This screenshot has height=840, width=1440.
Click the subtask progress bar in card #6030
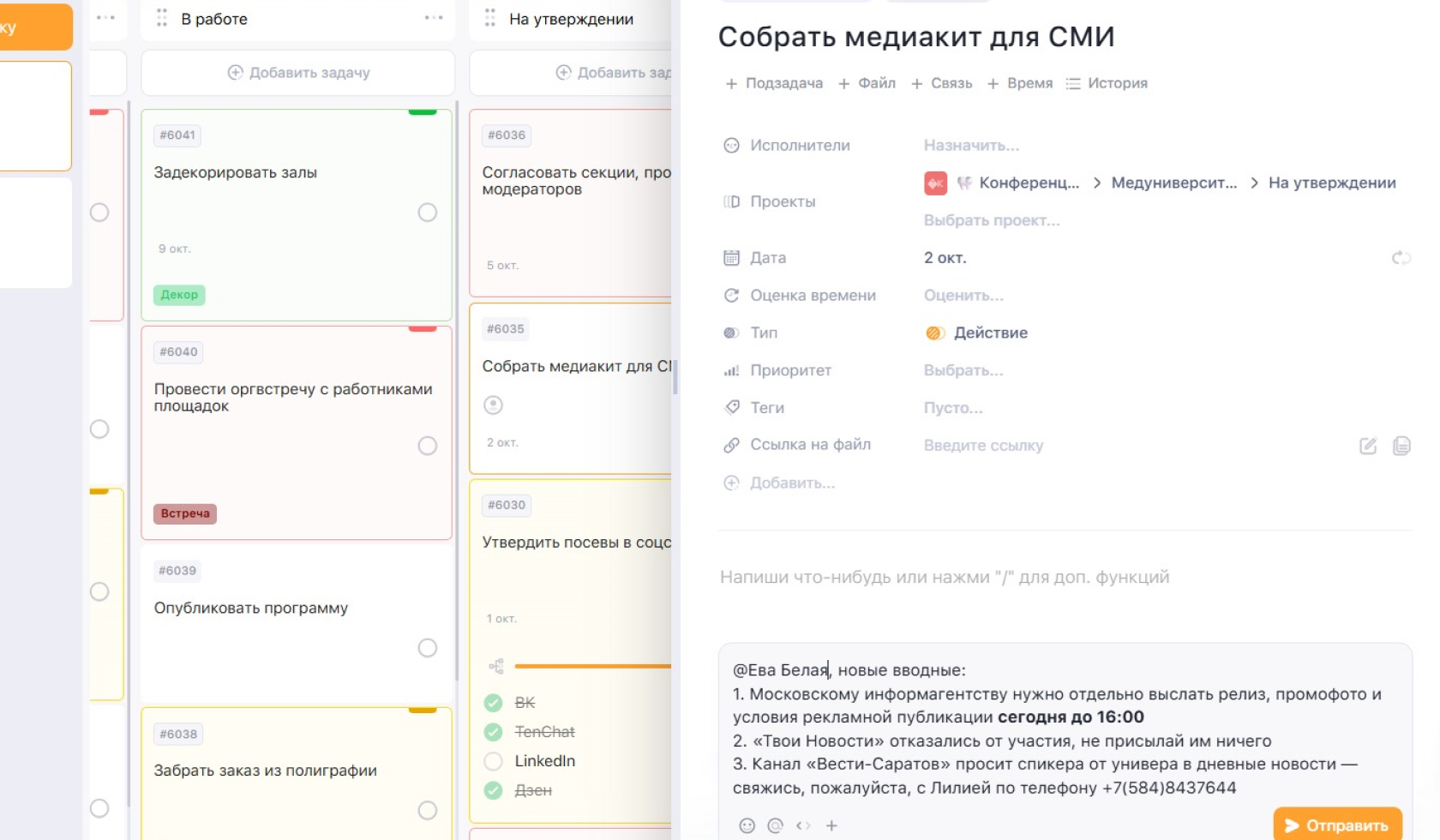[593, 666]
